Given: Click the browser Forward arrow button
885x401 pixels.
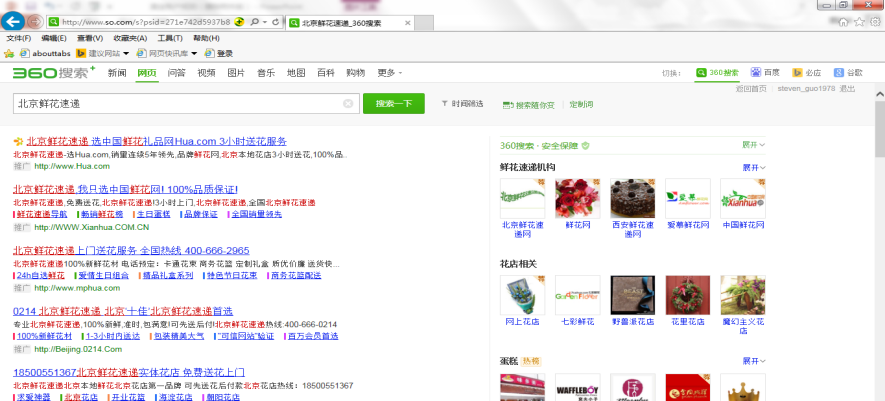Looking at the screenshot, I should (x=36, y=22).
